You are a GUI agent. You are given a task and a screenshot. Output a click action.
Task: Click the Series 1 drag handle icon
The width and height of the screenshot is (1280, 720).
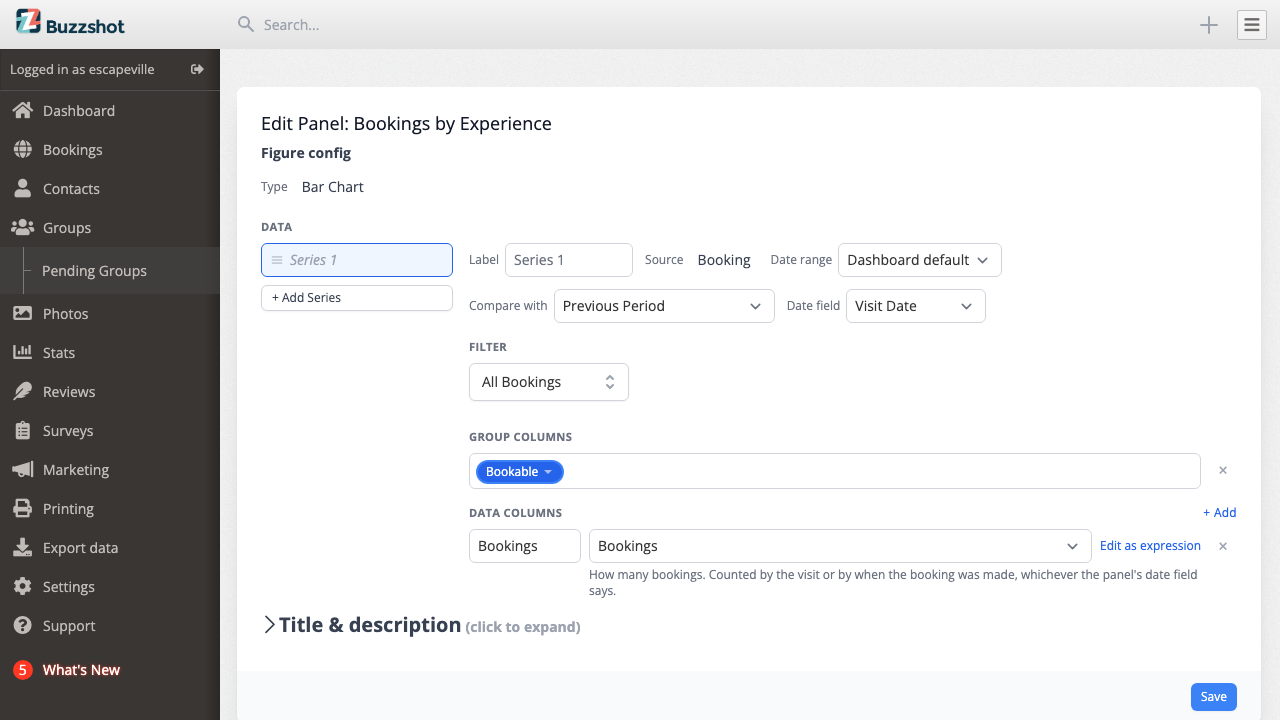pos(277,260)
